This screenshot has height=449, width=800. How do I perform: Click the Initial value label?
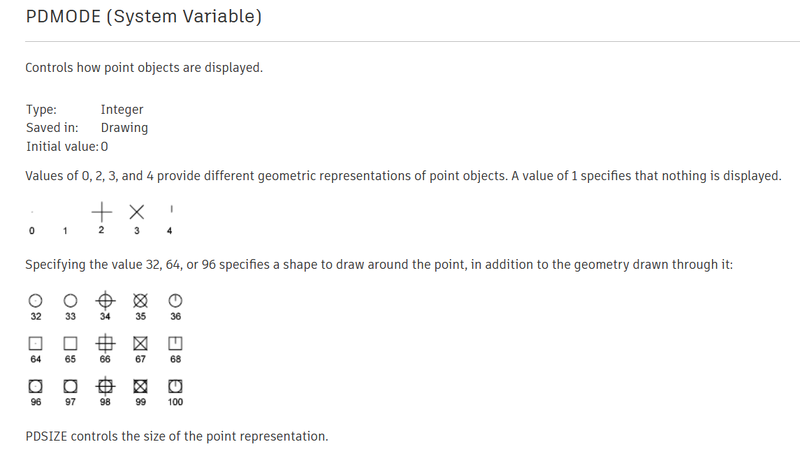point(62,146)
